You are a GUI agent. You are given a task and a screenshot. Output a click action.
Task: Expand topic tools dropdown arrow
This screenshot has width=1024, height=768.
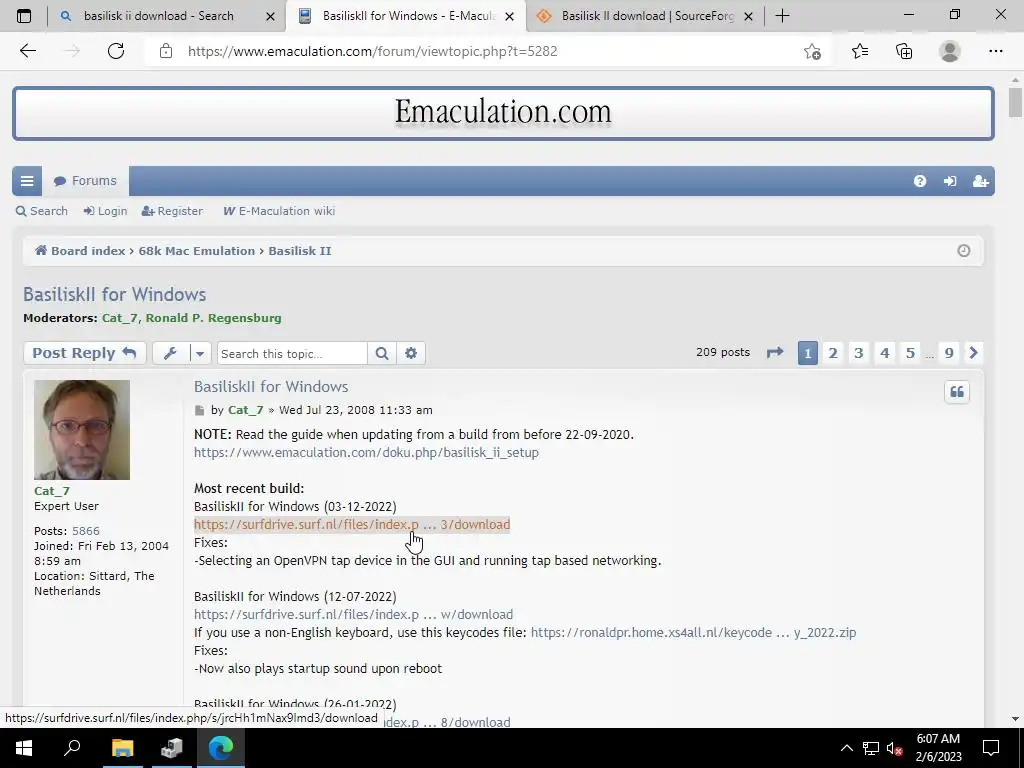coord(200,353)
